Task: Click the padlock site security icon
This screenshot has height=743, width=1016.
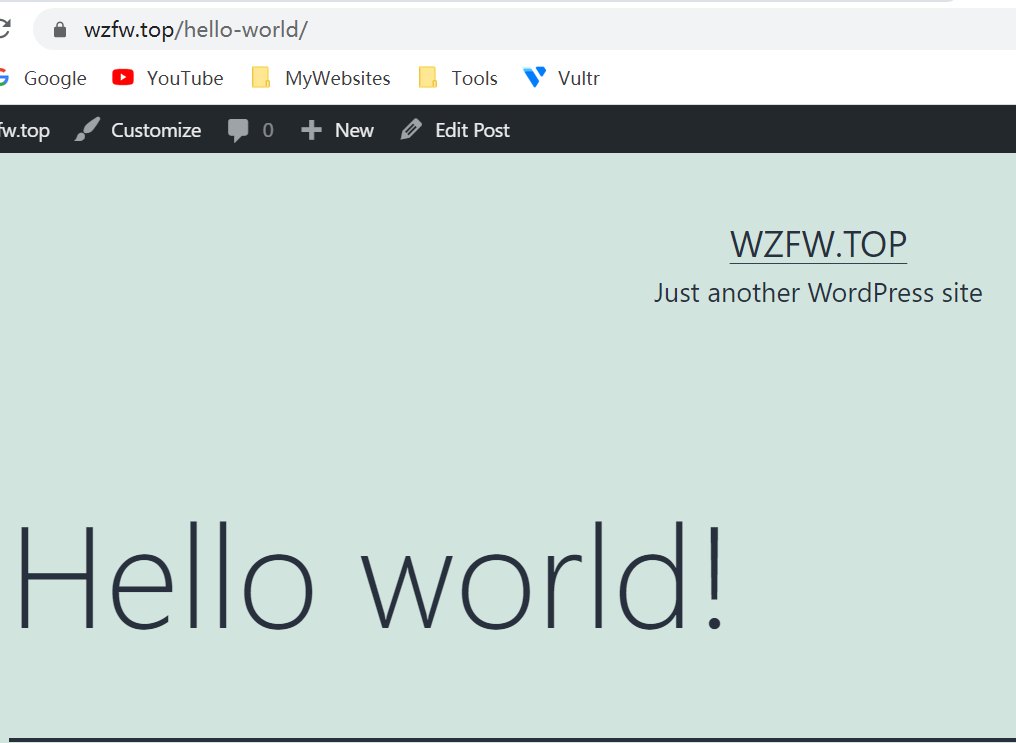Action: pos(60,30)
